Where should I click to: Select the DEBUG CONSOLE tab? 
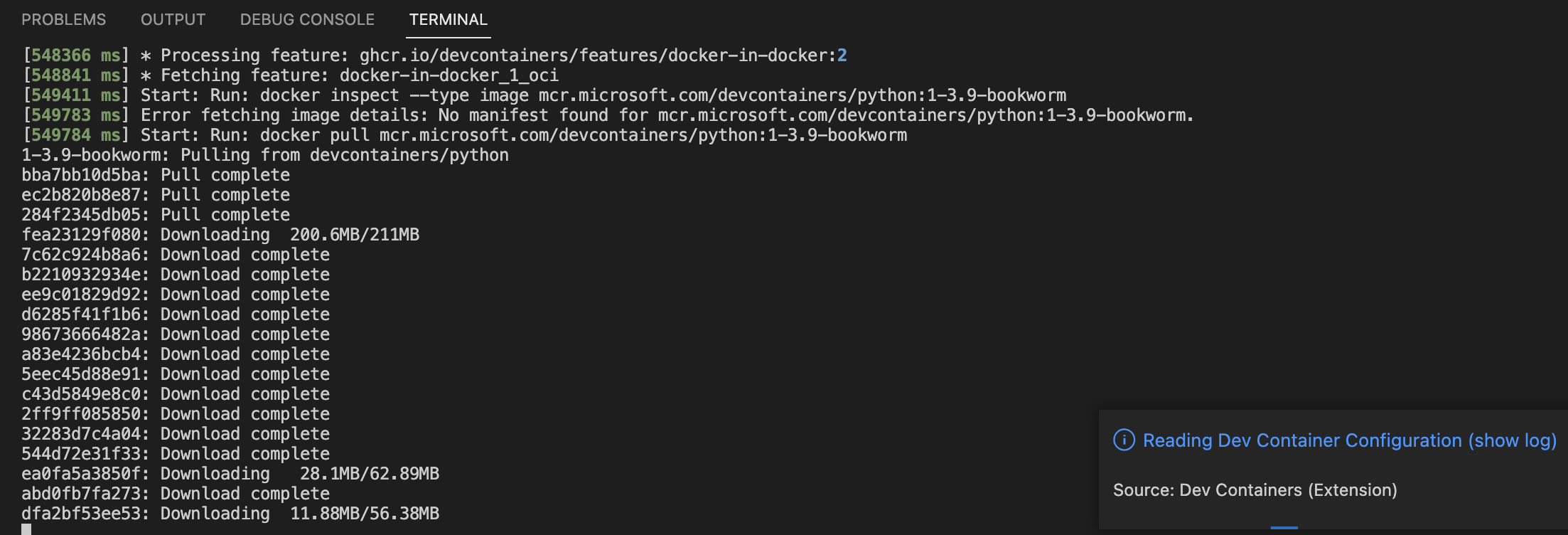(307, 20)
